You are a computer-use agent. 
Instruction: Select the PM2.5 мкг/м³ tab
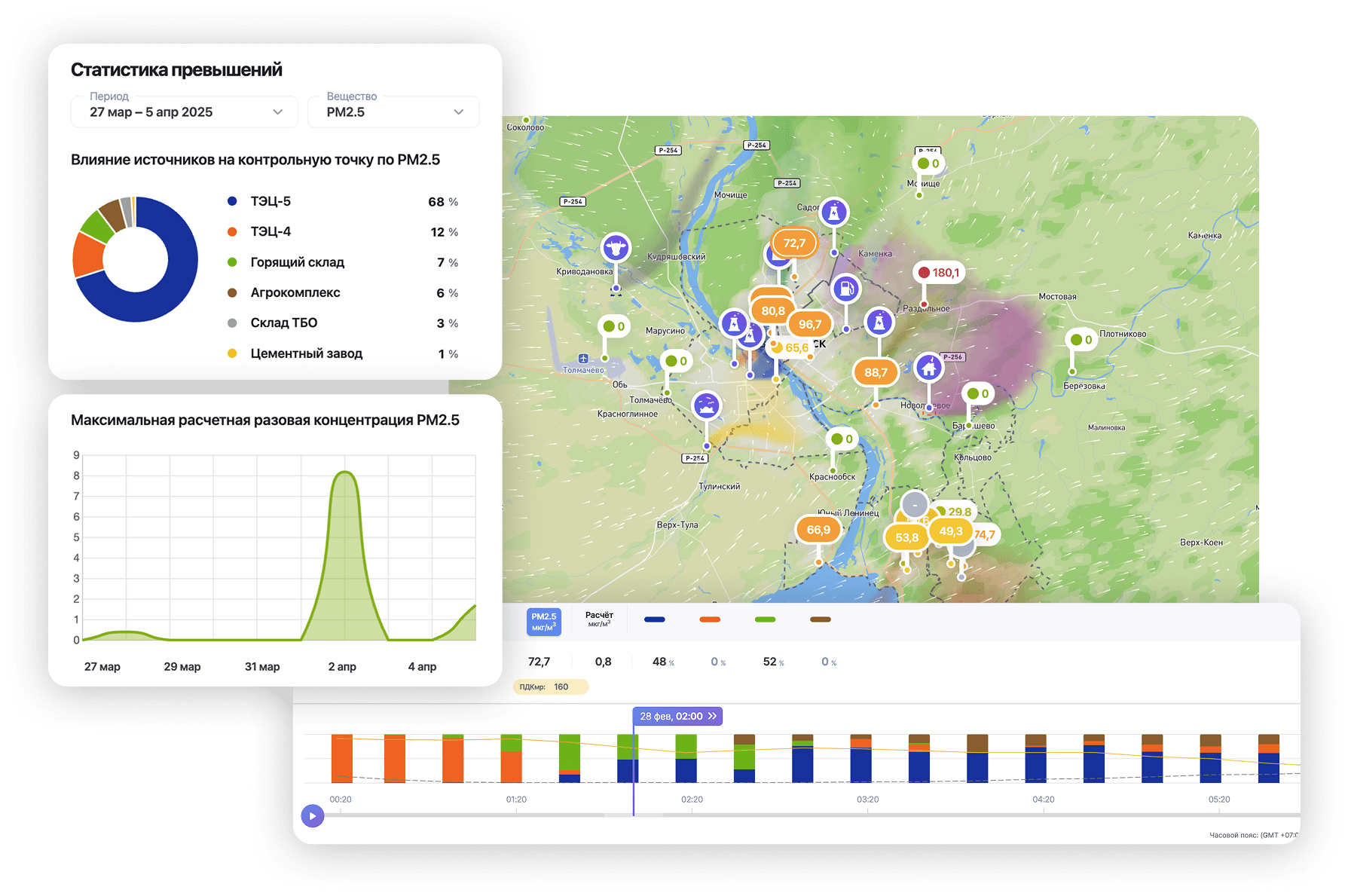click(x=543, y=622)
